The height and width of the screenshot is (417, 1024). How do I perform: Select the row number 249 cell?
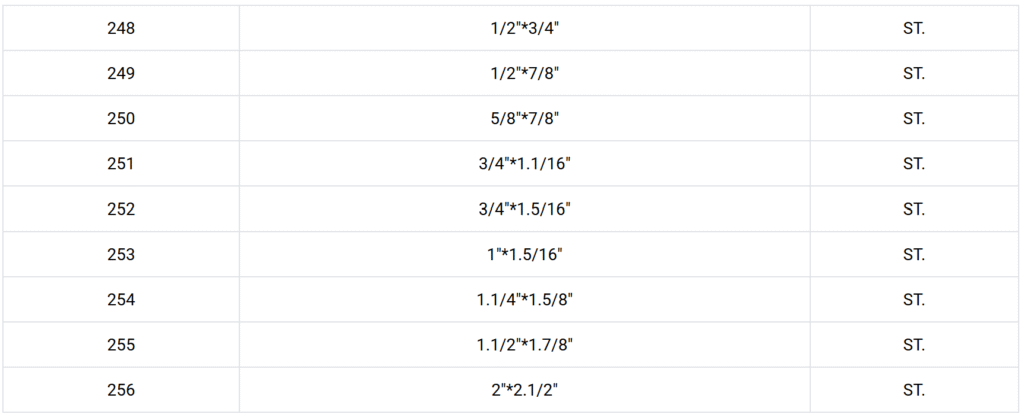120,73
